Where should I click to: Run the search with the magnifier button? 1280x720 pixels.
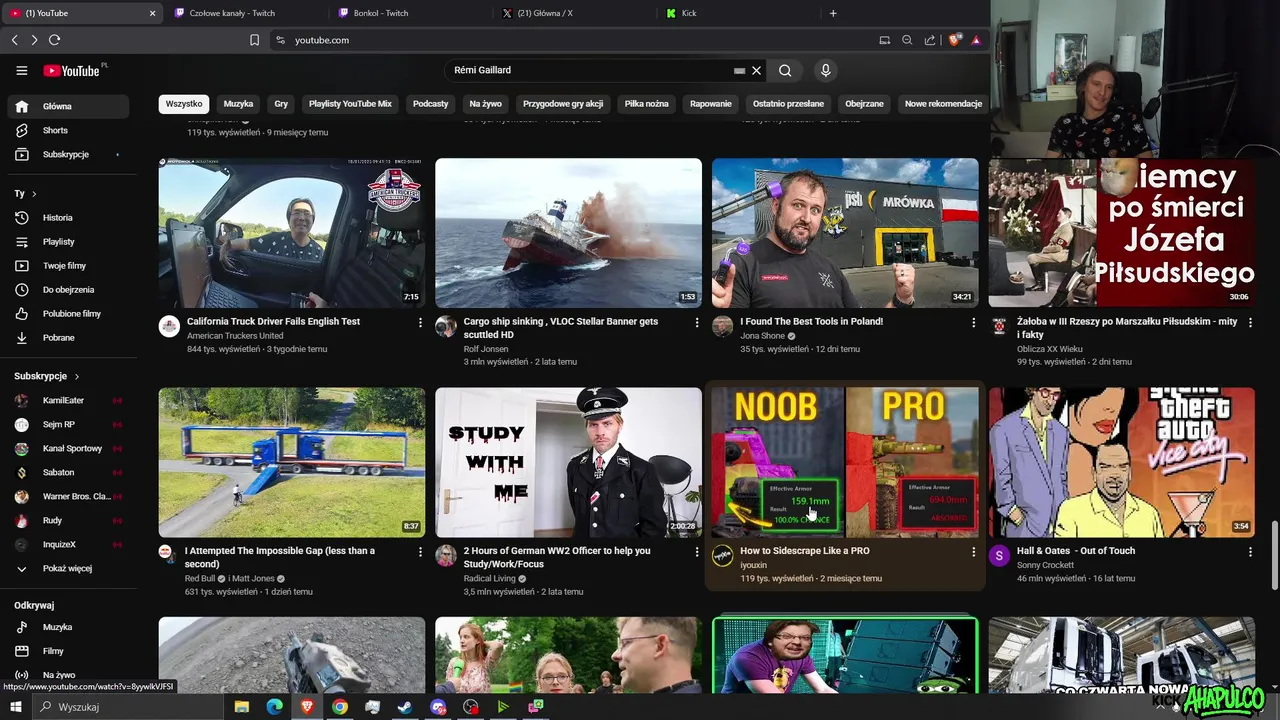coord(785,70)
